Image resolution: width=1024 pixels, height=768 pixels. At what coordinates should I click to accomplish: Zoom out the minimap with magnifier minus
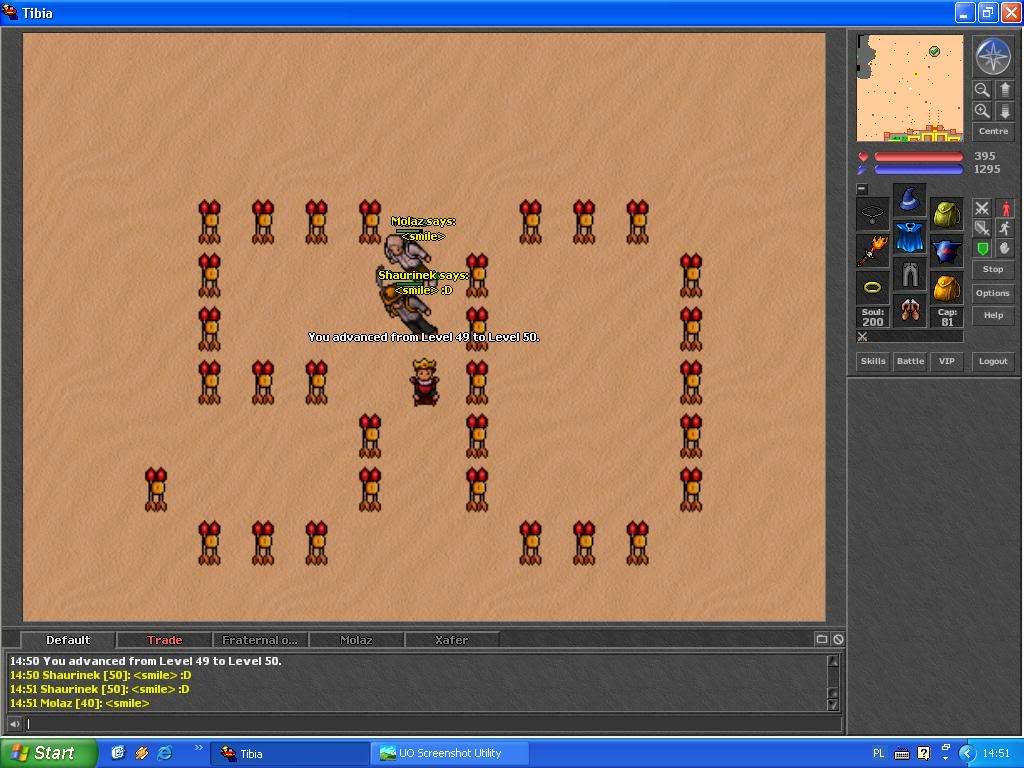(x=982, y=89)
